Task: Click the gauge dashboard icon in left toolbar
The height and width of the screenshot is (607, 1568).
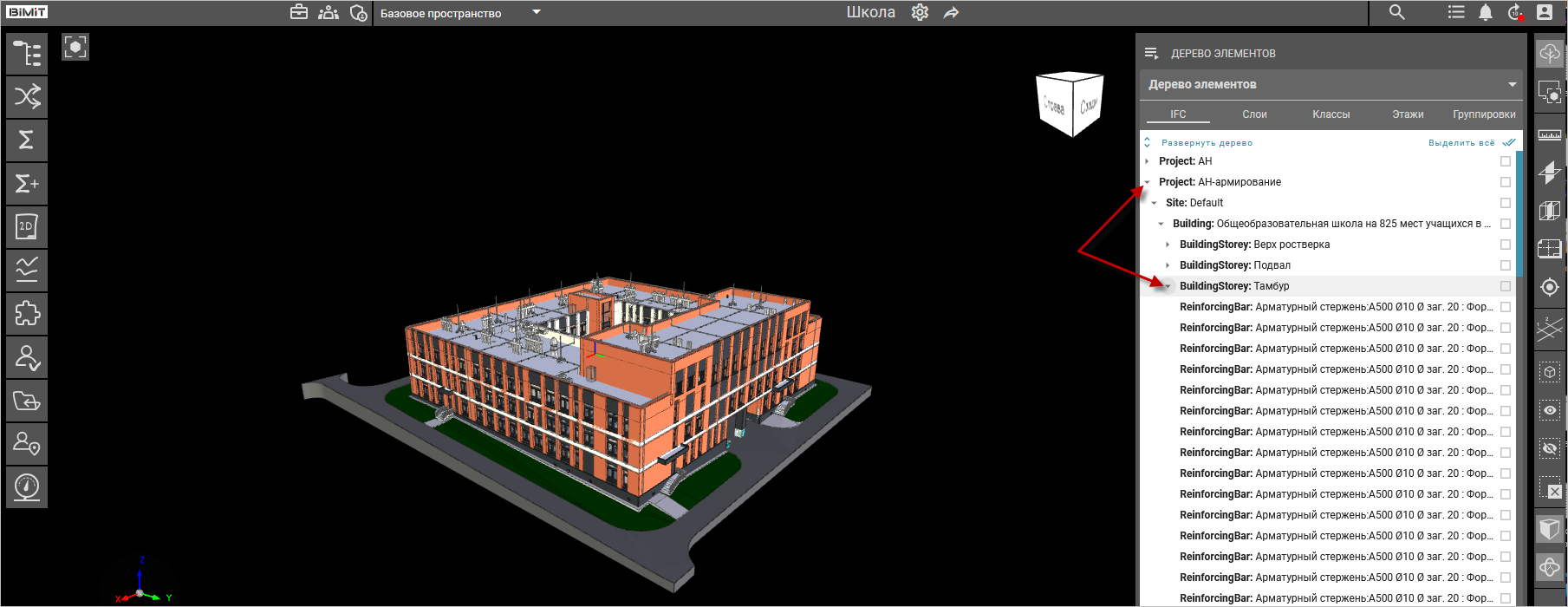Action: pos(27,487)
